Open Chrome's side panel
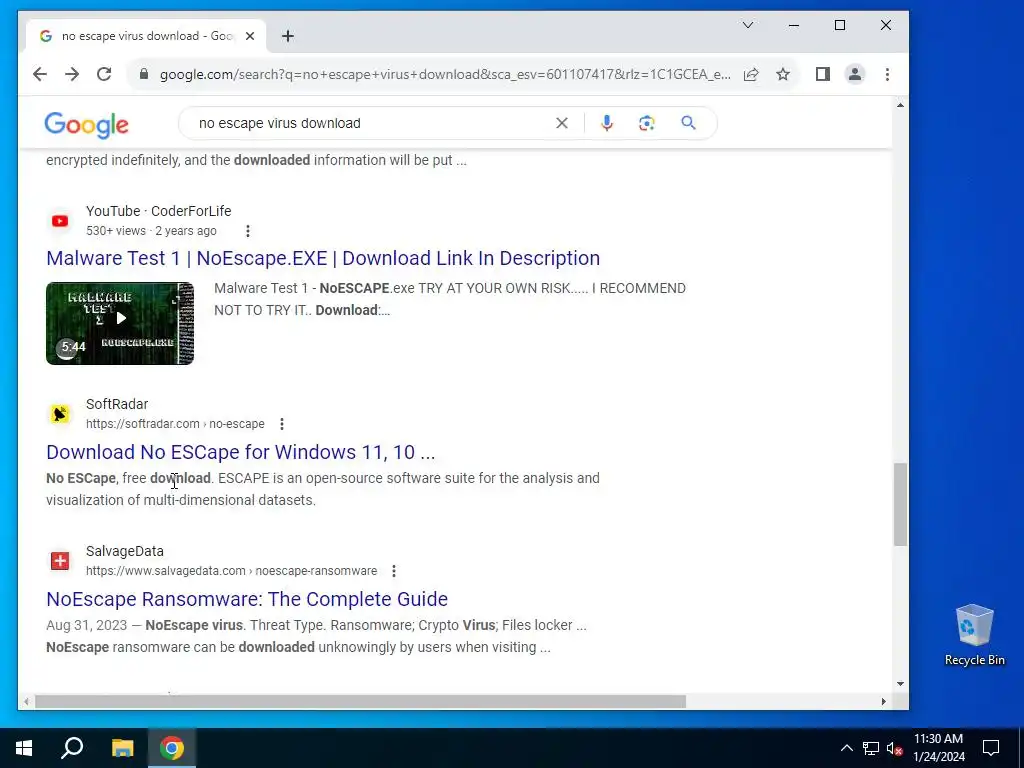 [x=823, y=74]
